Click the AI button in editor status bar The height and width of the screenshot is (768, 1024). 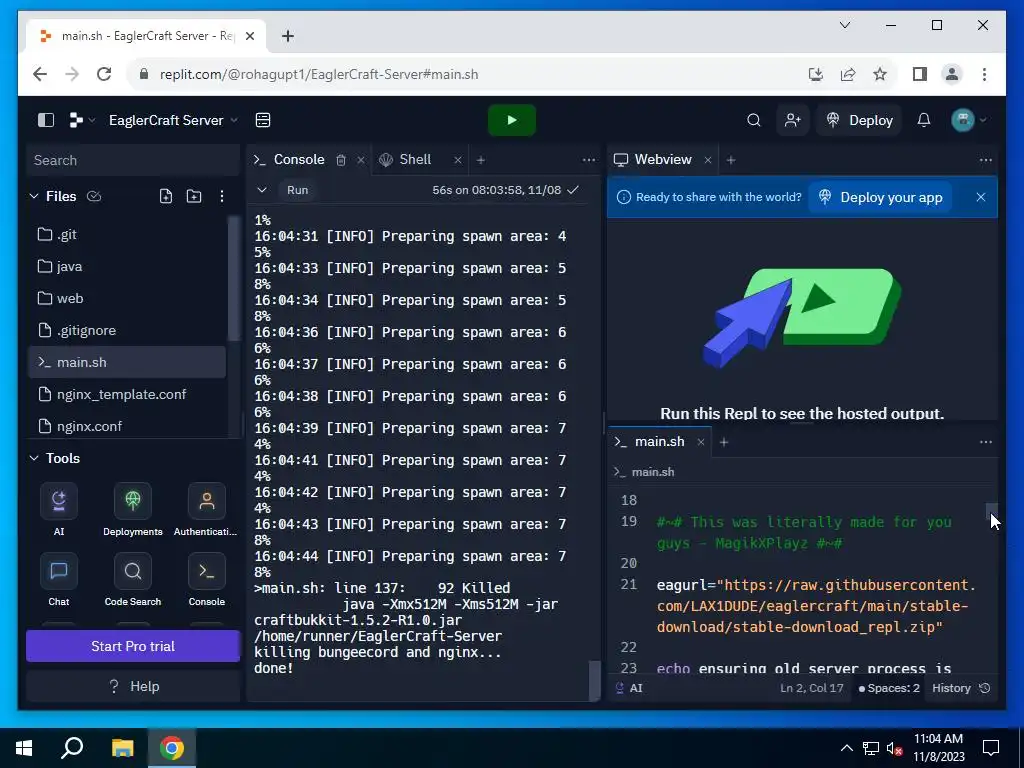(629, 688)
